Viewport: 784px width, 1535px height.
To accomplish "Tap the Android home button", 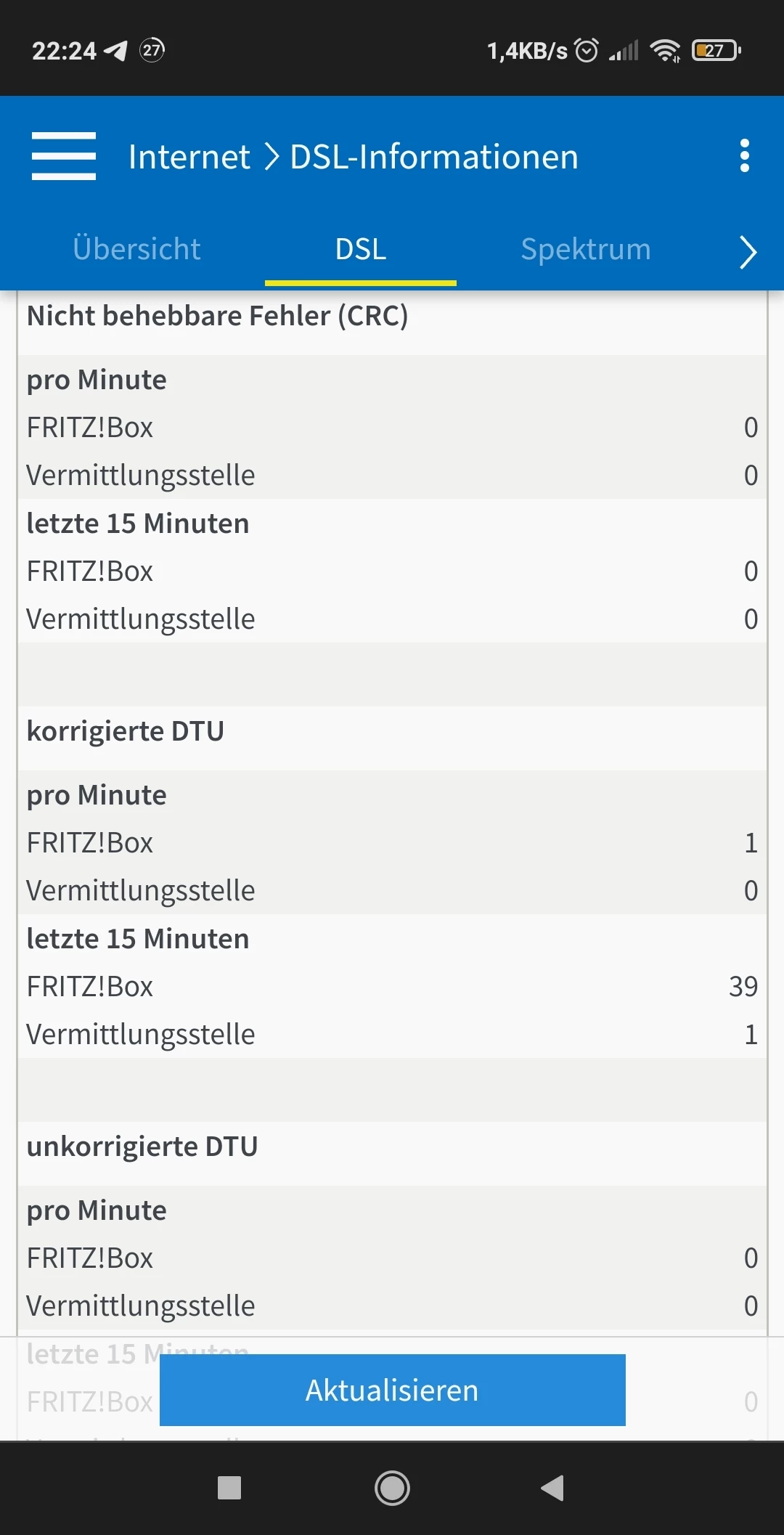I will 392,1488.
